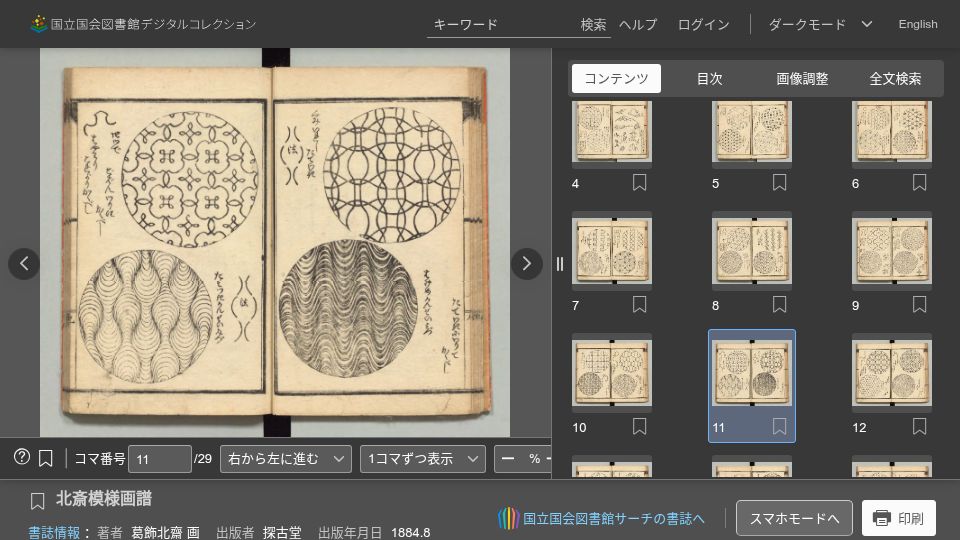Viewport: 960px width, 540px height.
Task: Click the 印刷 print button
Action: tap(898, 518)
